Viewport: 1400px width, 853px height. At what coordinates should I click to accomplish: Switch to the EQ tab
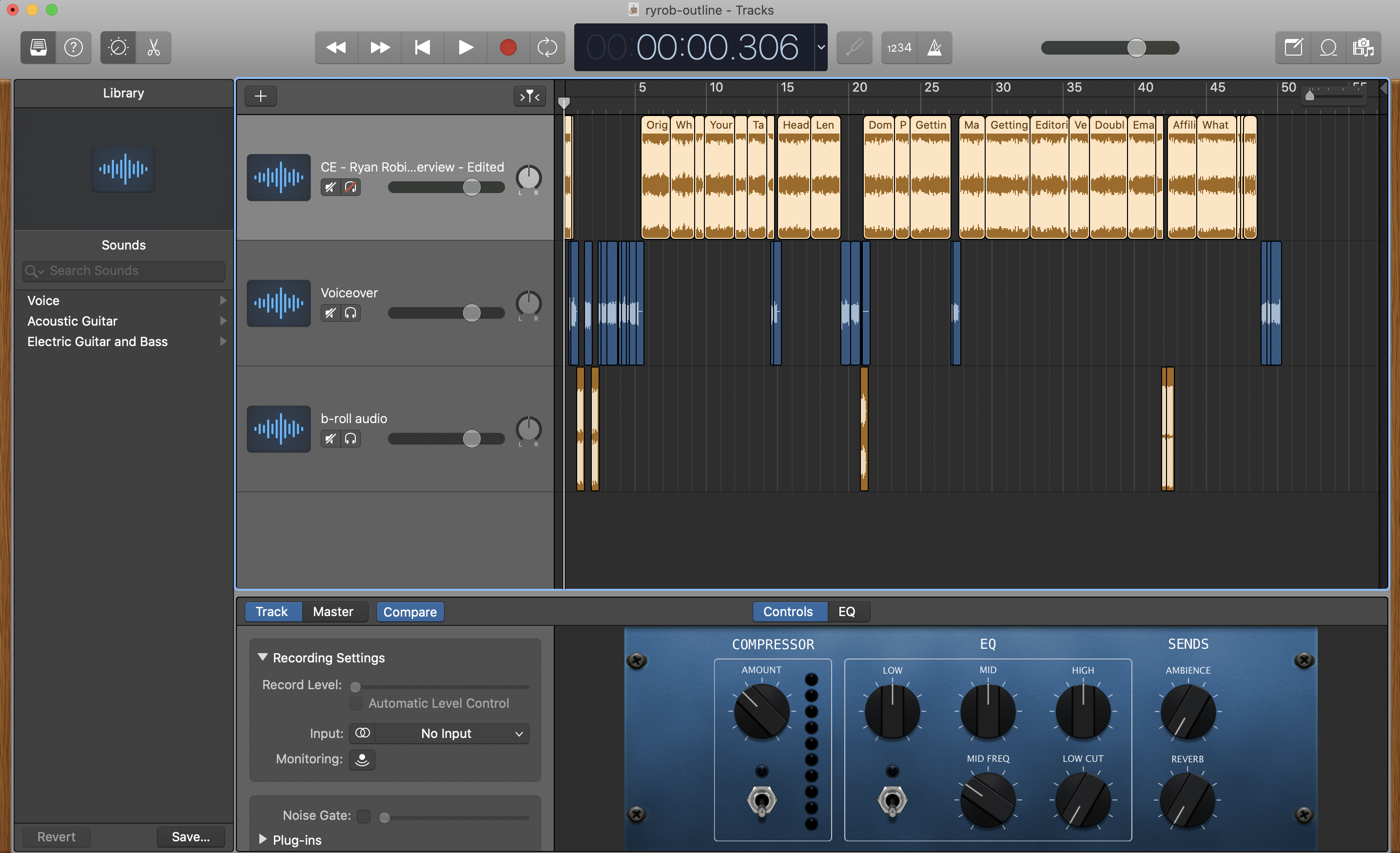click(846, 611)
